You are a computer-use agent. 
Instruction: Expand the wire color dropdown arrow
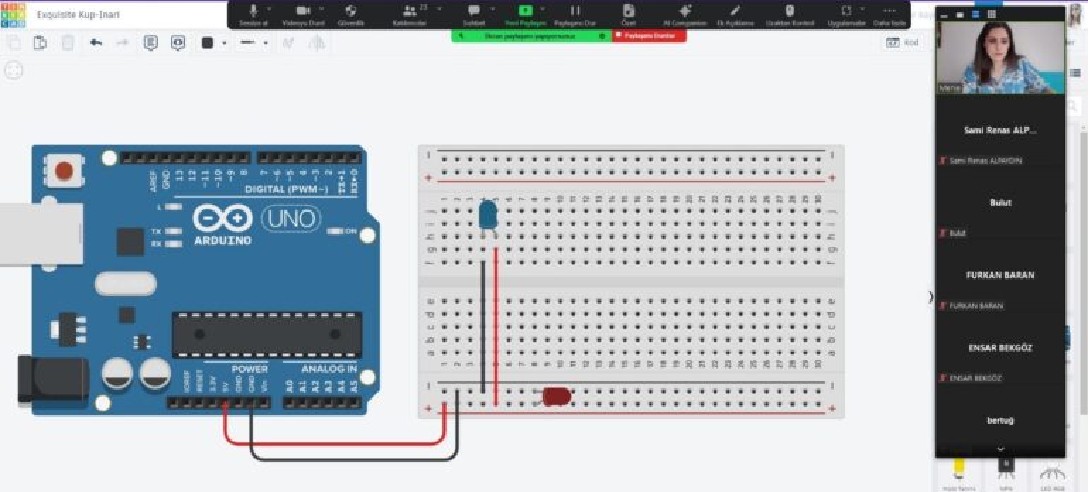click(x=223, y=43)
